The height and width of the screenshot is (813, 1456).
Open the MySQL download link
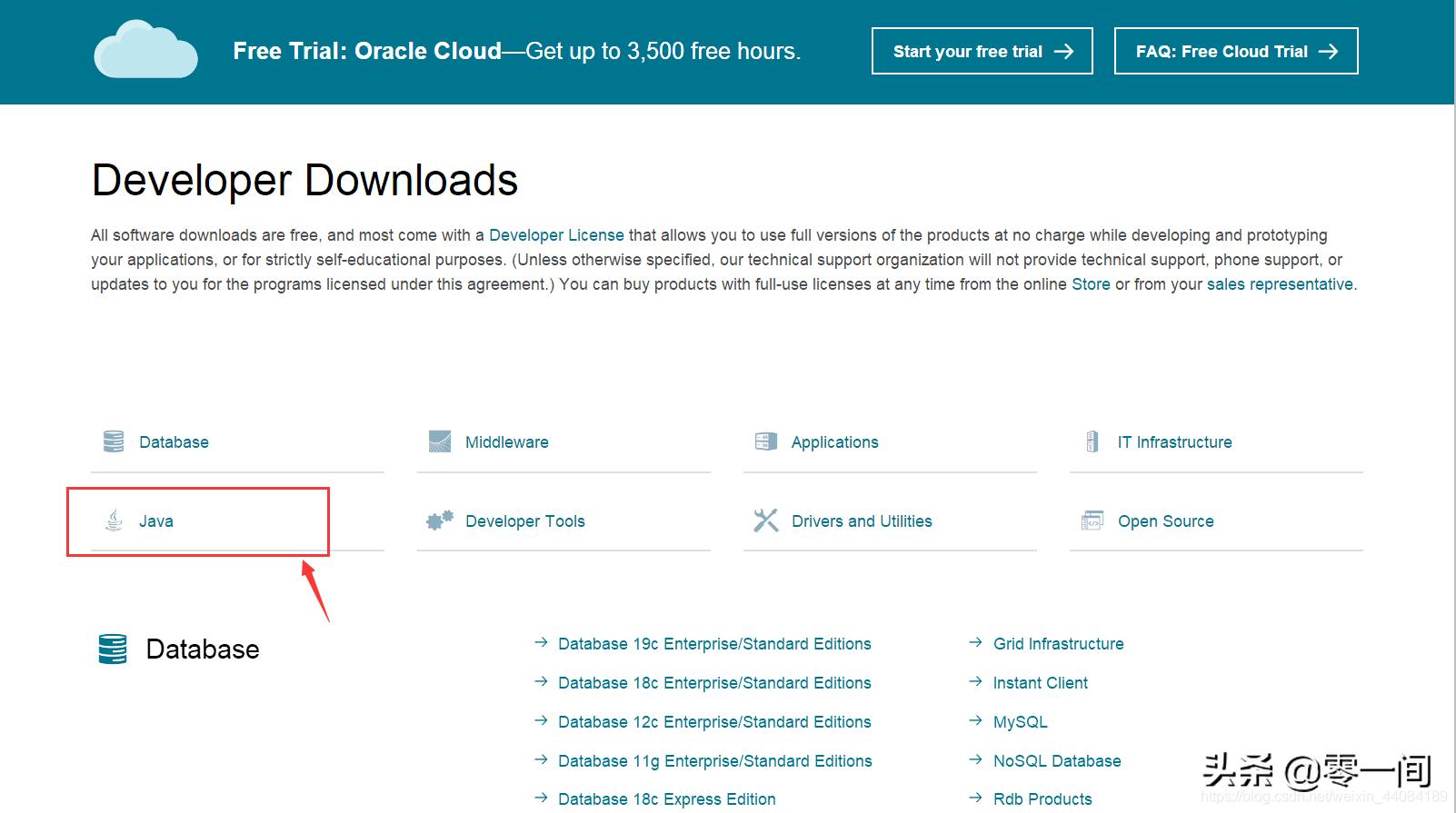1021,722
